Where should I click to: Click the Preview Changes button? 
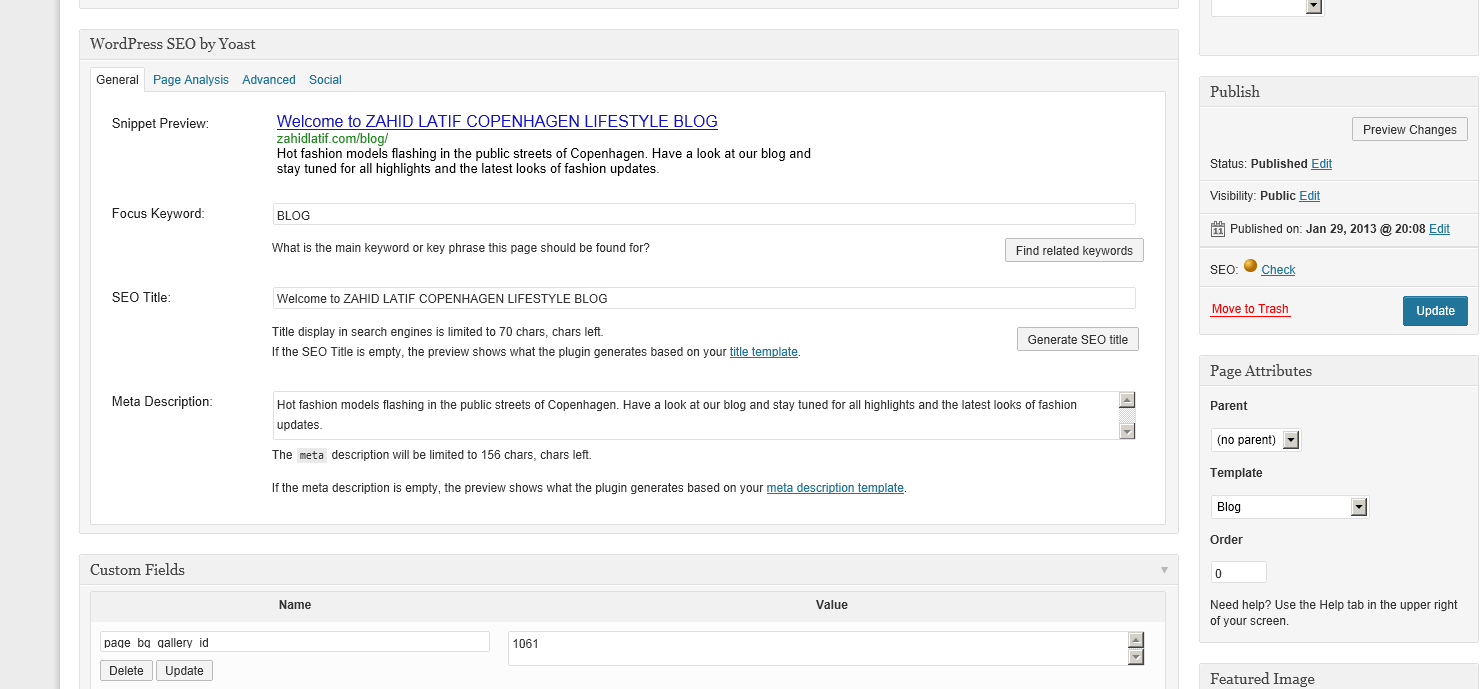(x=1410, y=130)
